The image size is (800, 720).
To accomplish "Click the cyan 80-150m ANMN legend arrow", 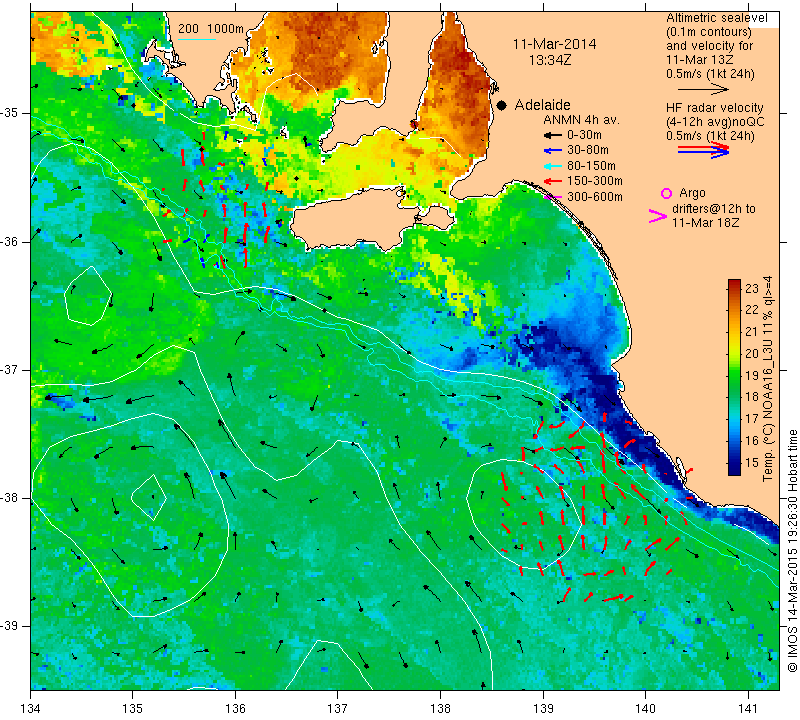I will [x=551, y=166].
